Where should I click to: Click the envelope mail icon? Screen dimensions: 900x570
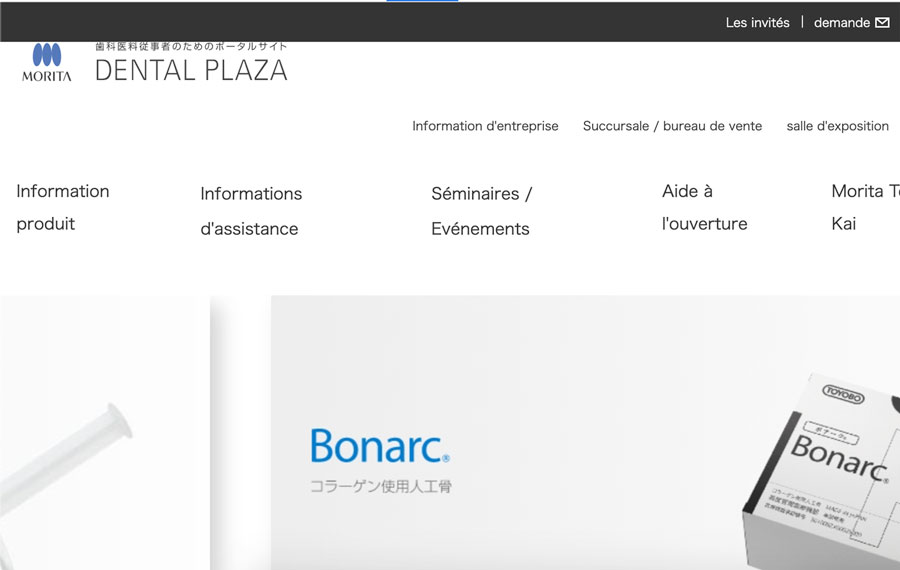coord(882,22)
